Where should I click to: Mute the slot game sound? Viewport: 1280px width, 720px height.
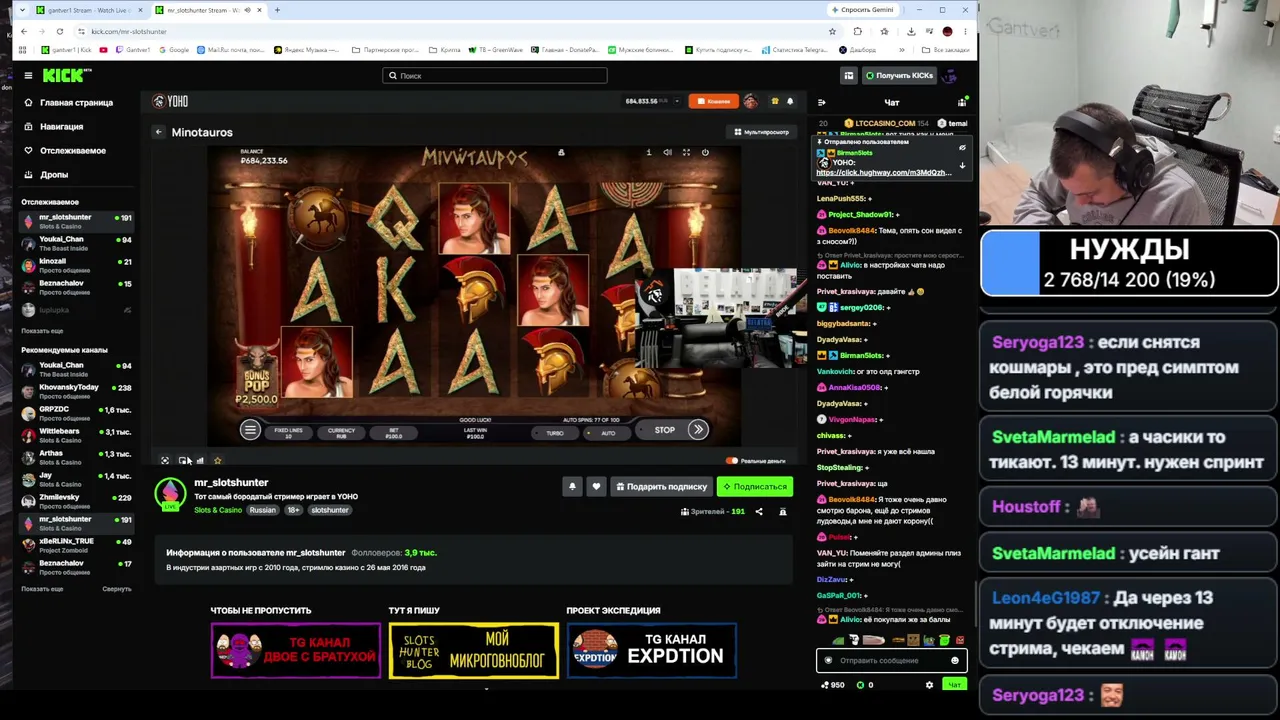point(667,152)
